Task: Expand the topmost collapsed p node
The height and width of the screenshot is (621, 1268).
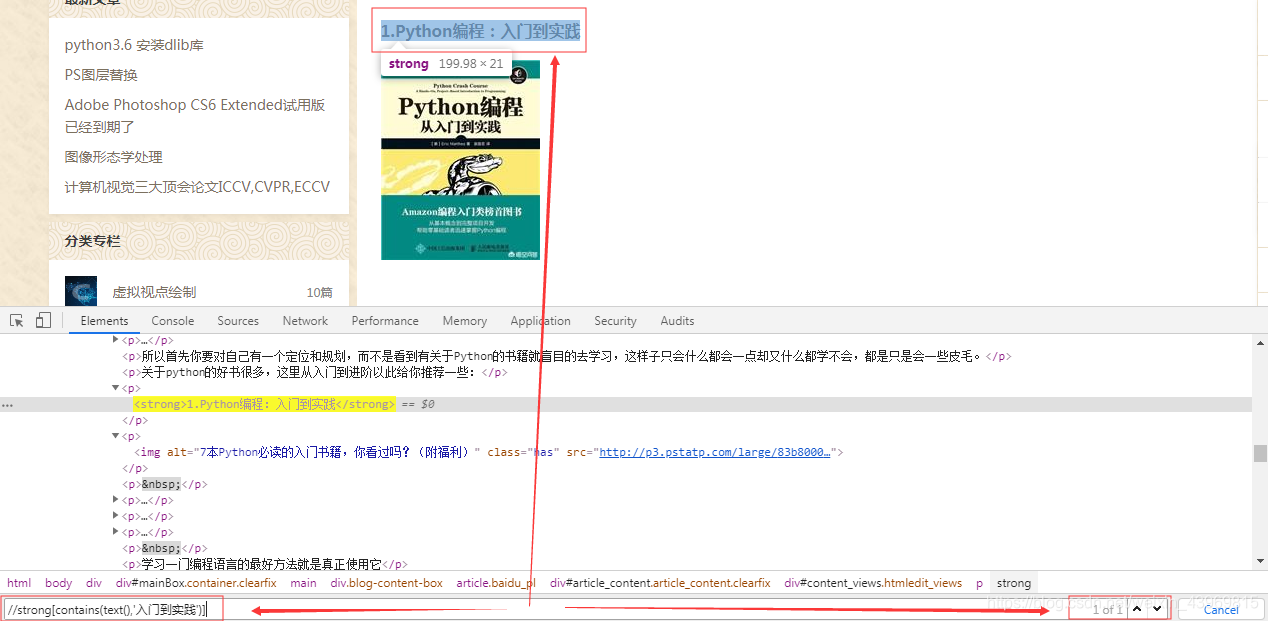Action: 116,340
